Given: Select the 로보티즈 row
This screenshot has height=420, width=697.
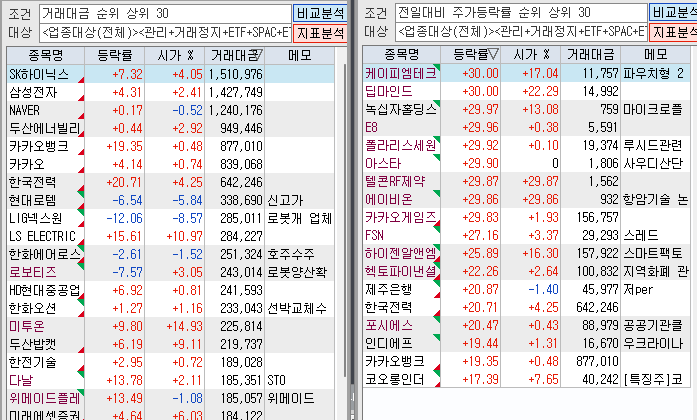Looking at the screenshot, I should [170, 272].
